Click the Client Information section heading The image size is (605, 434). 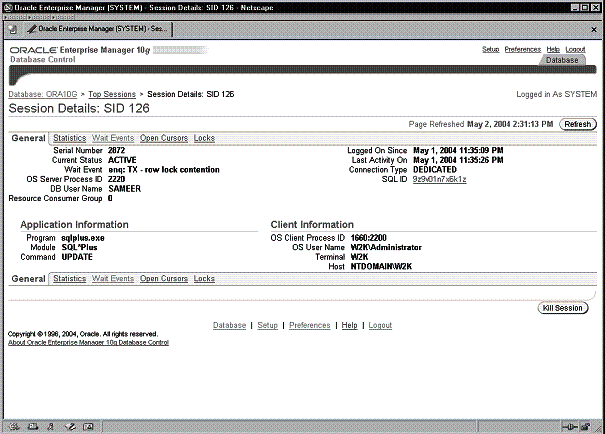(x=312, y=225)
